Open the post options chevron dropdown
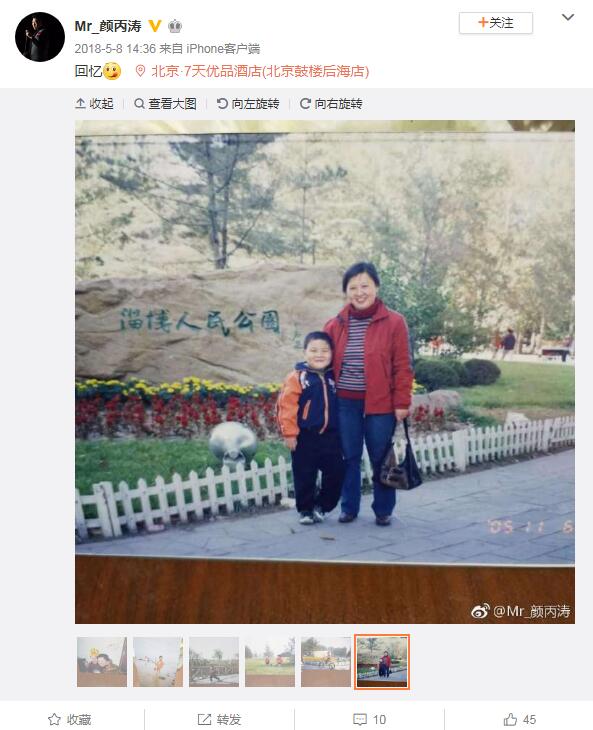The height and width of the screenshot is (730, 593). pos(567,18)
